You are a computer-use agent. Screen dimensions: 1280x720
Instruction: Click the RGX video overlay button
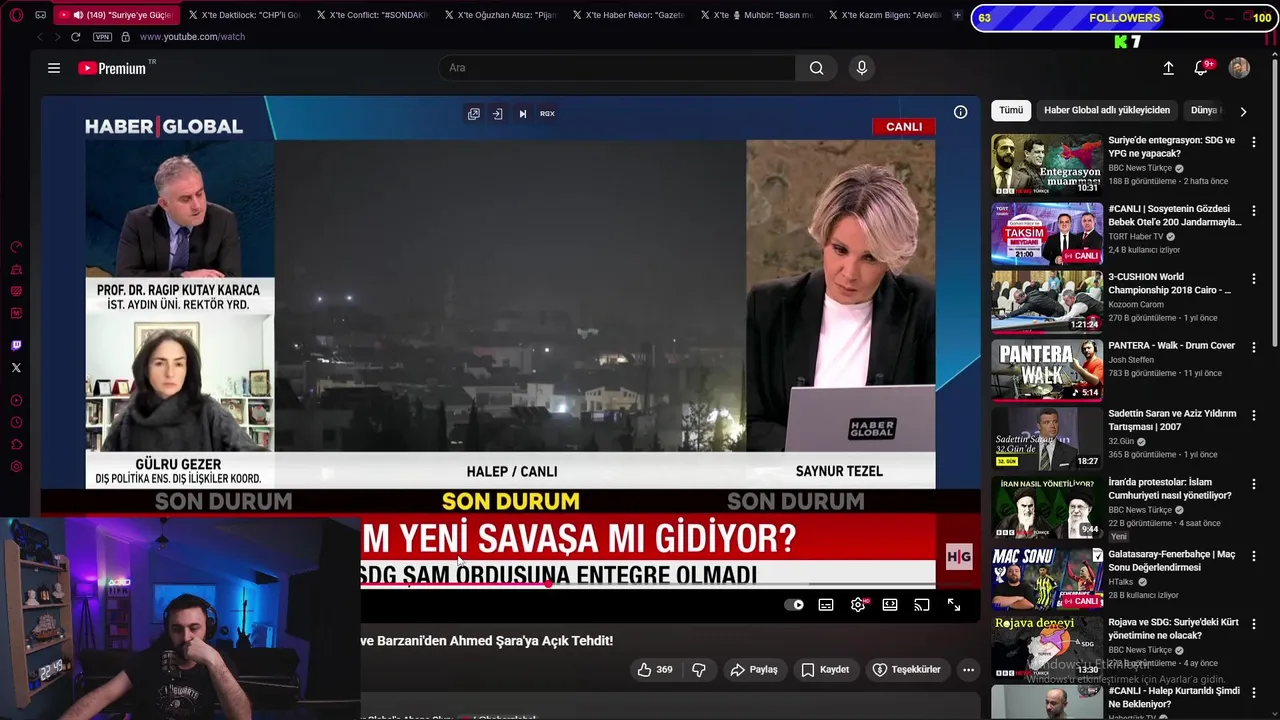(x=547, y=114)
